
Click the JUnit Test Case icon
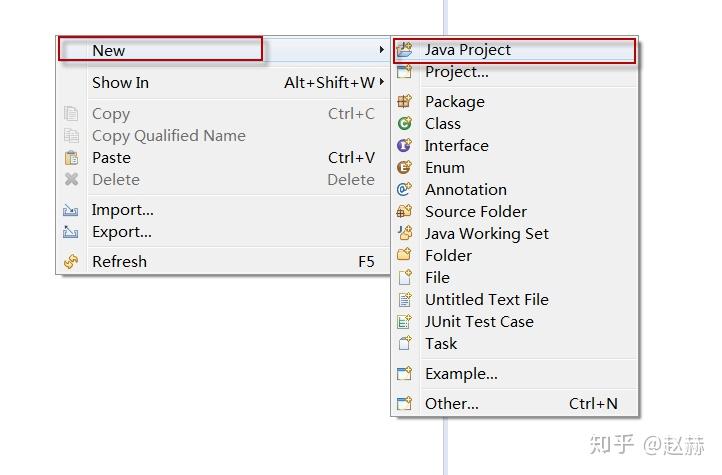[x=405, y=322]
